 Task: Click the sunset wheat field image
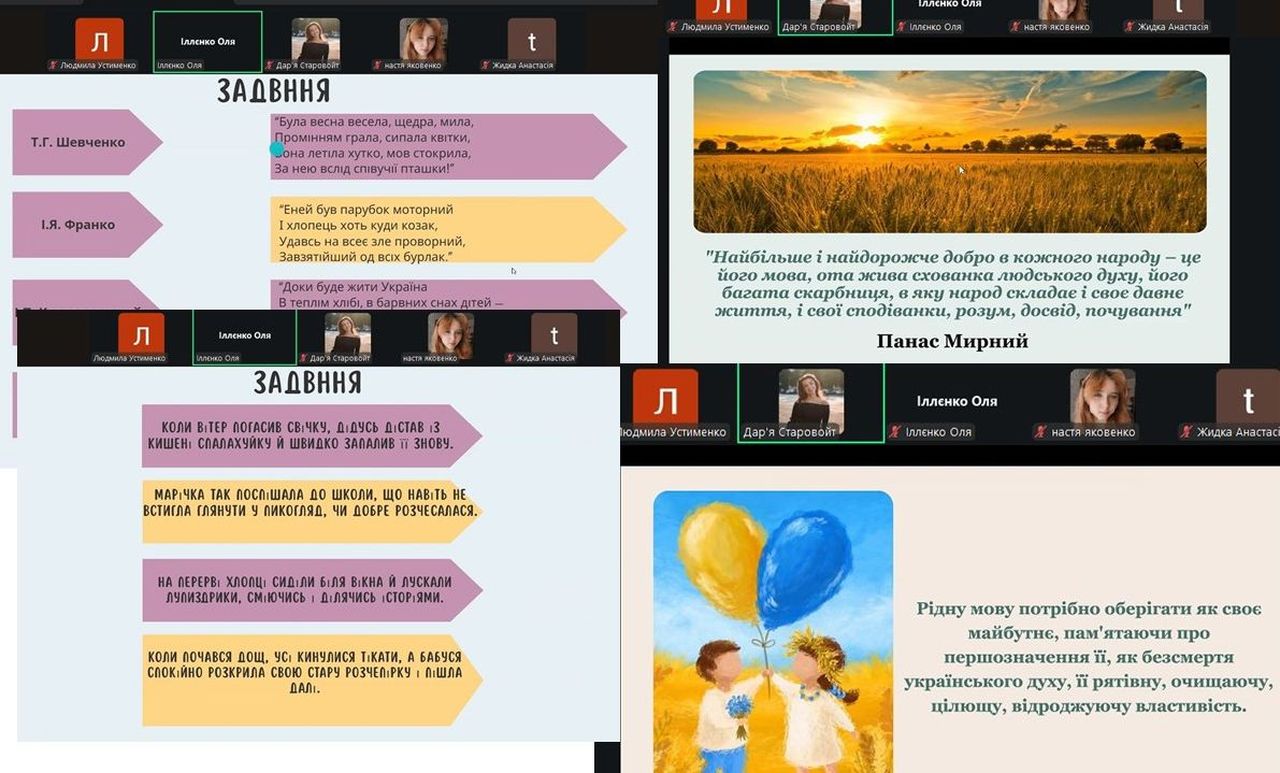pyautogui.click(x=949, y=151)
